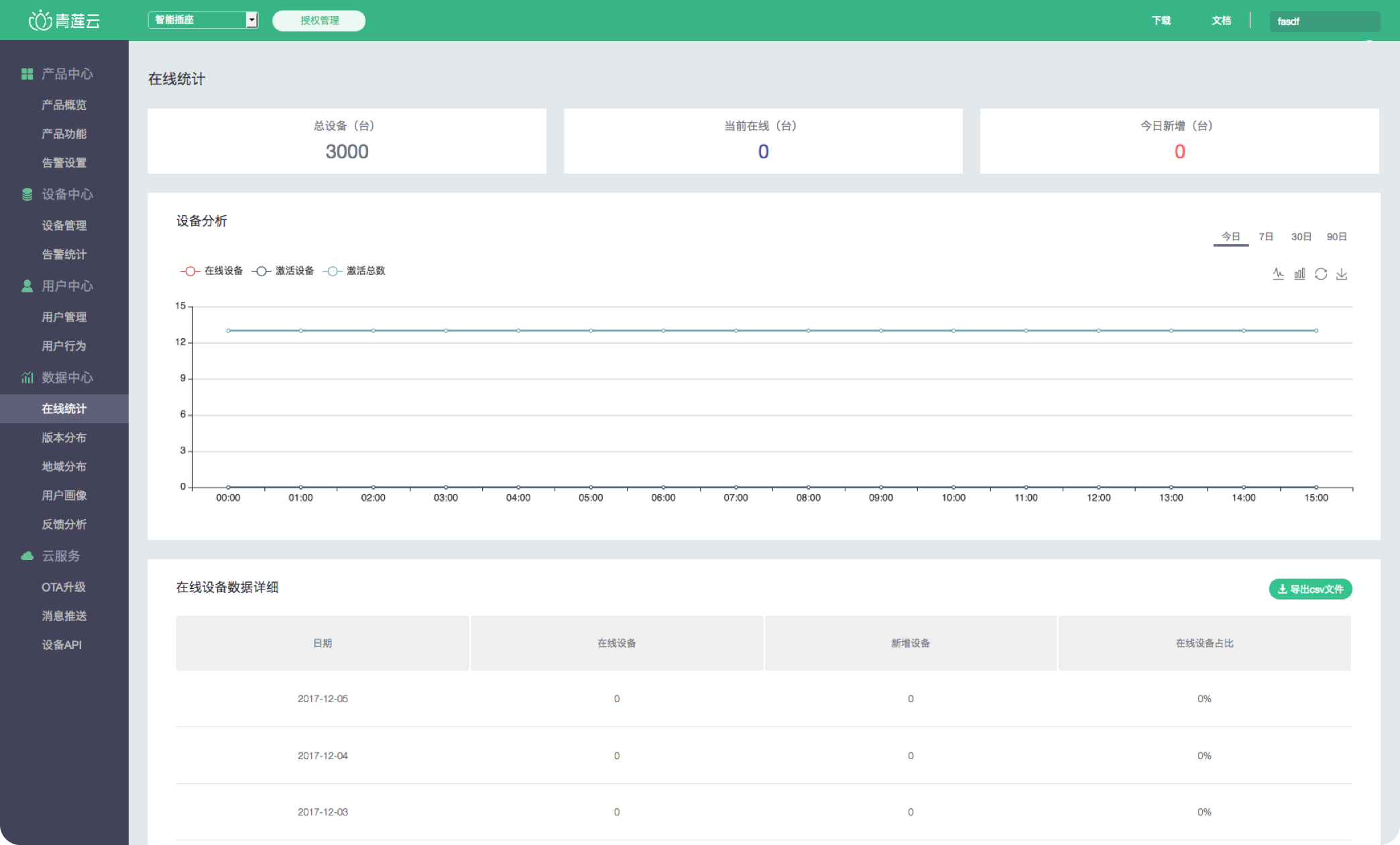This screenshot has width=1400, height=845.
Task: Click the 授权管理 button
Action: tap(318, 21)
